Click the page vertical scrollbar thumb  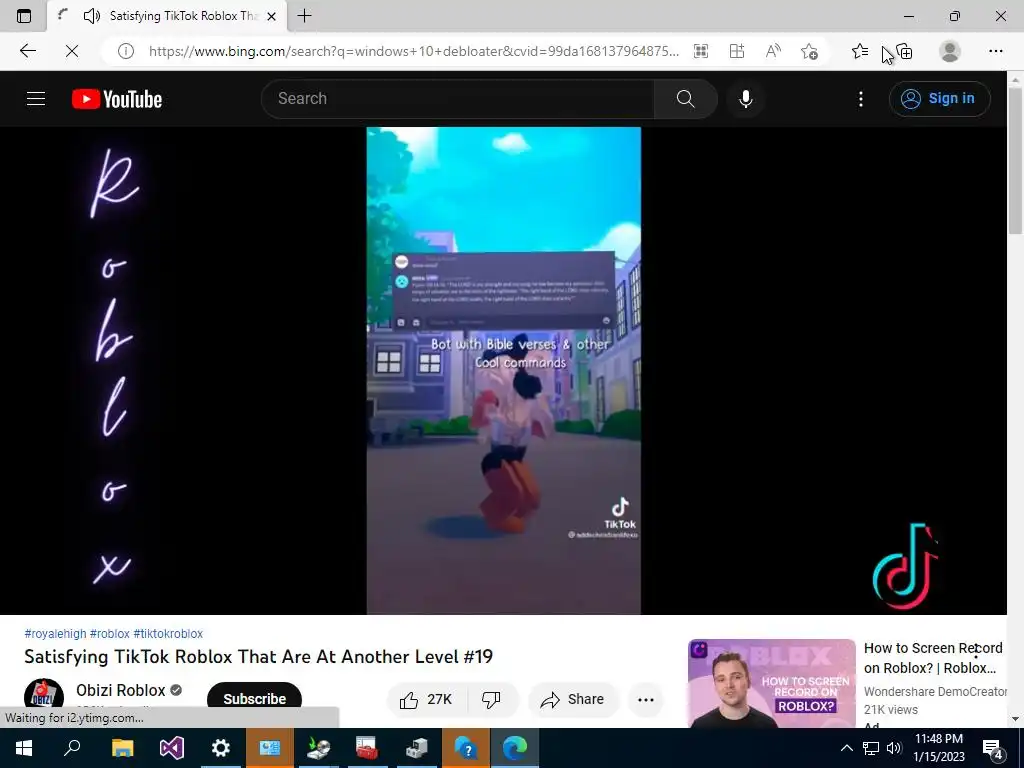tap(1015, 160)
